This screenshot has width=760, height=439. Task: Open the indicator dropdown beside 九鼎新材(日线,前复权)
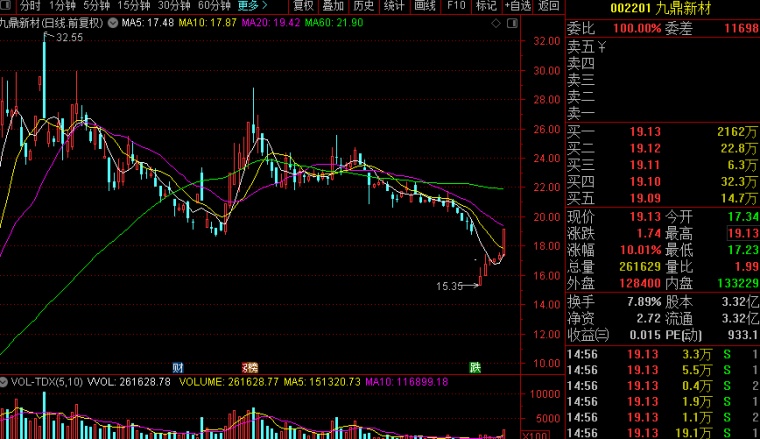click(112, 23)
